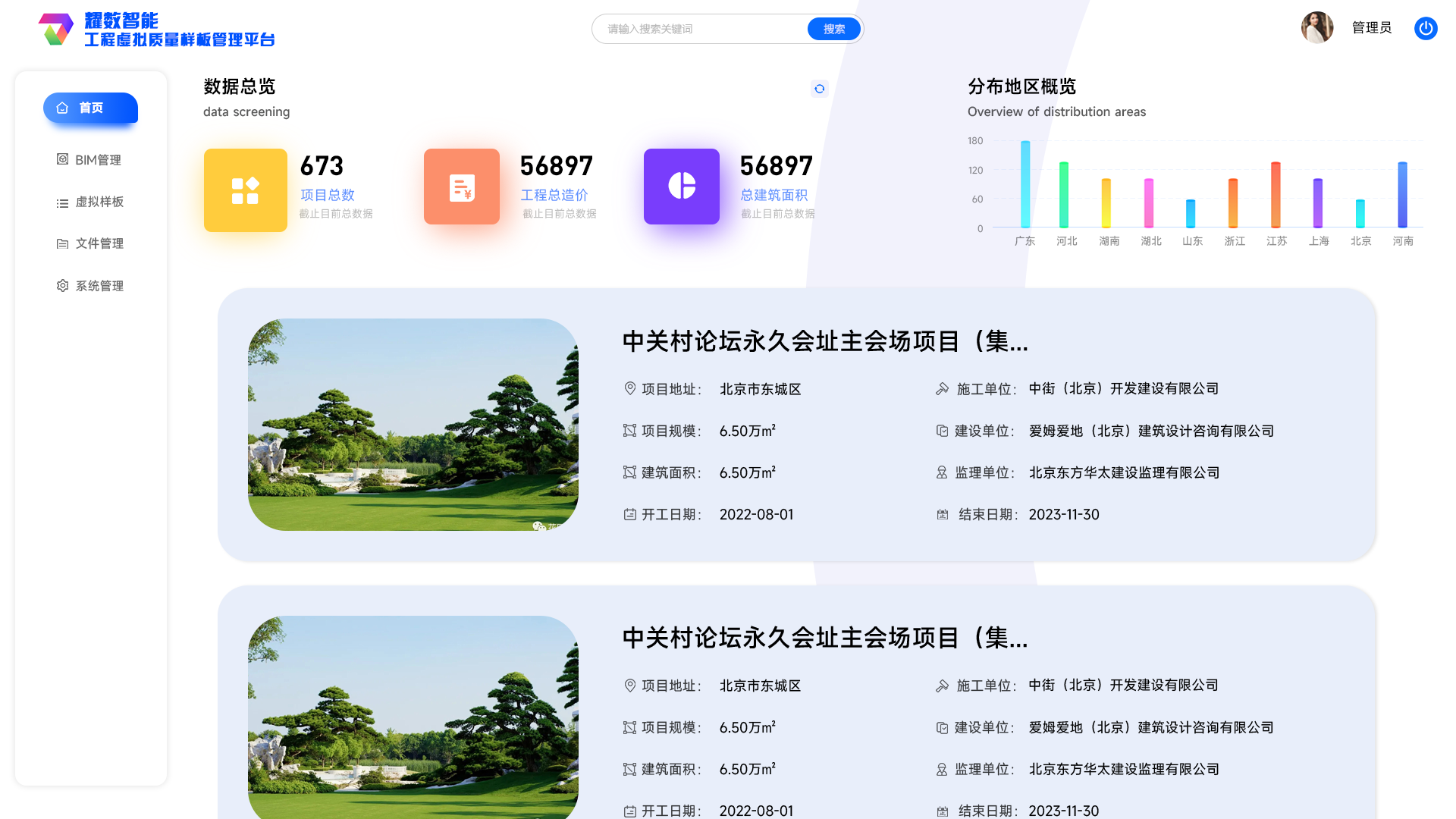Viewport: 1456px width, 819px height.
Task: Go to 虚拟样板 sidebar section
Action: point(90,202)
